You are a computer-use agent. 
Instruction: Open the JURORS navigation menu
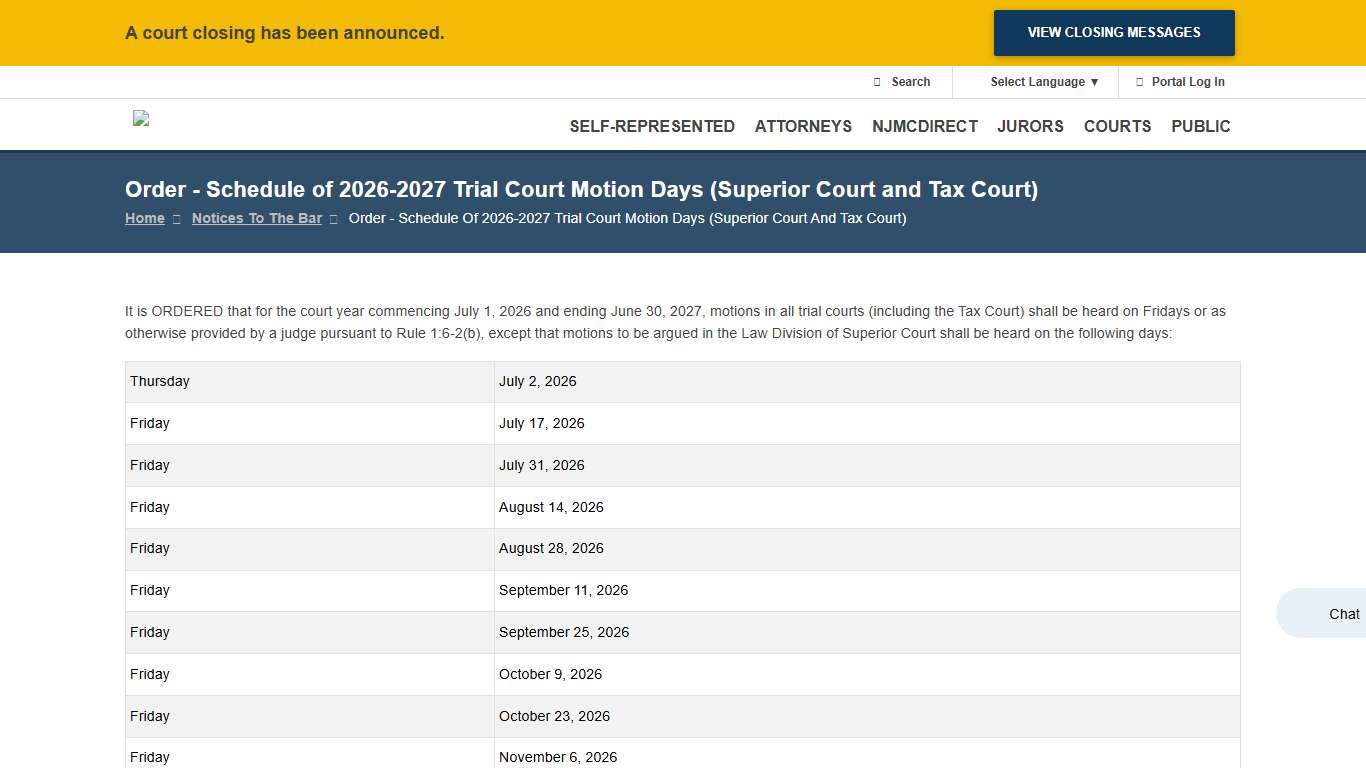click(x=1030, y=126)
